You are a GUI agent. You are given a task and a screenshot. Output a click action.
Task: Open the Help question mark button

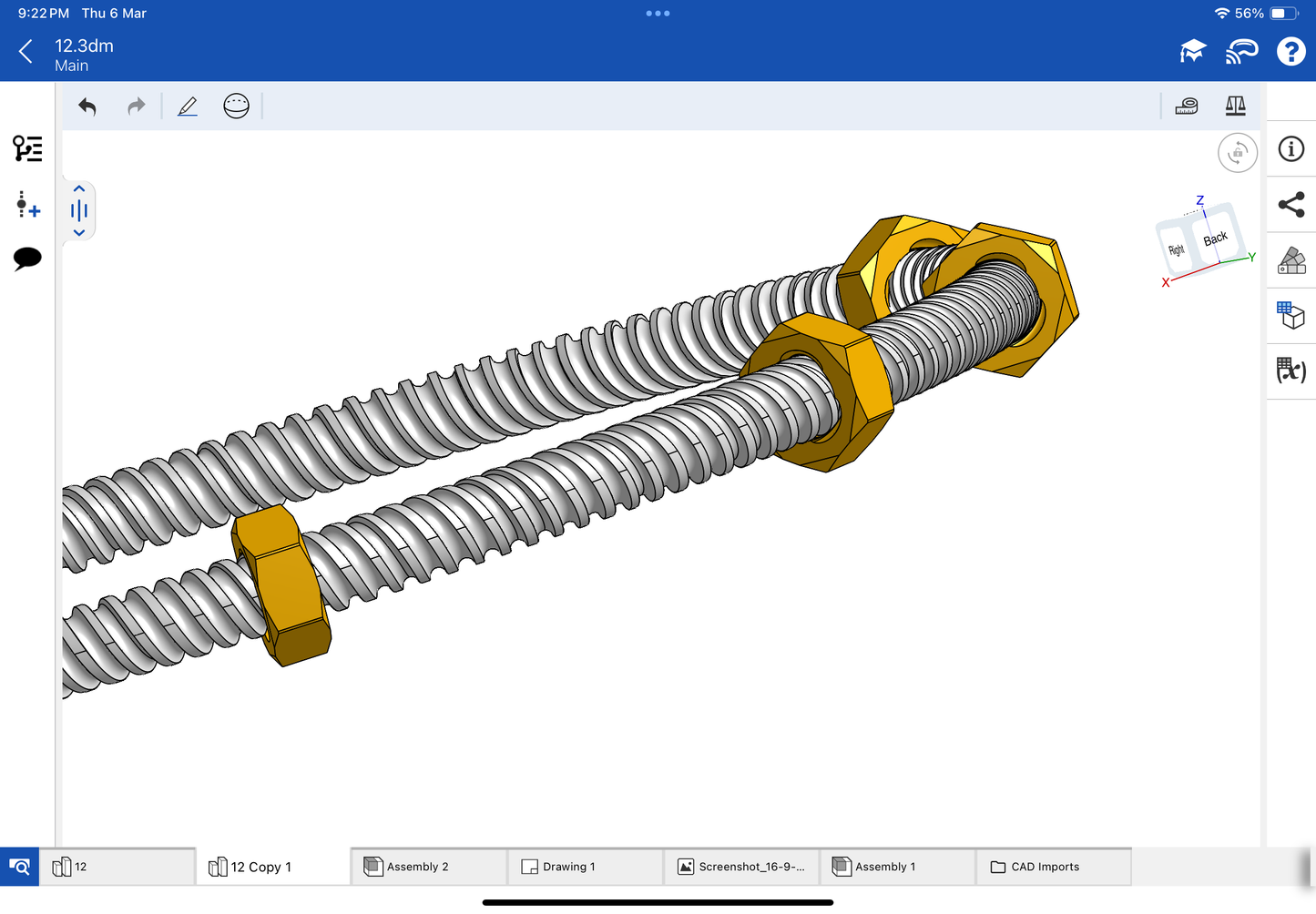pos(1290,52)
